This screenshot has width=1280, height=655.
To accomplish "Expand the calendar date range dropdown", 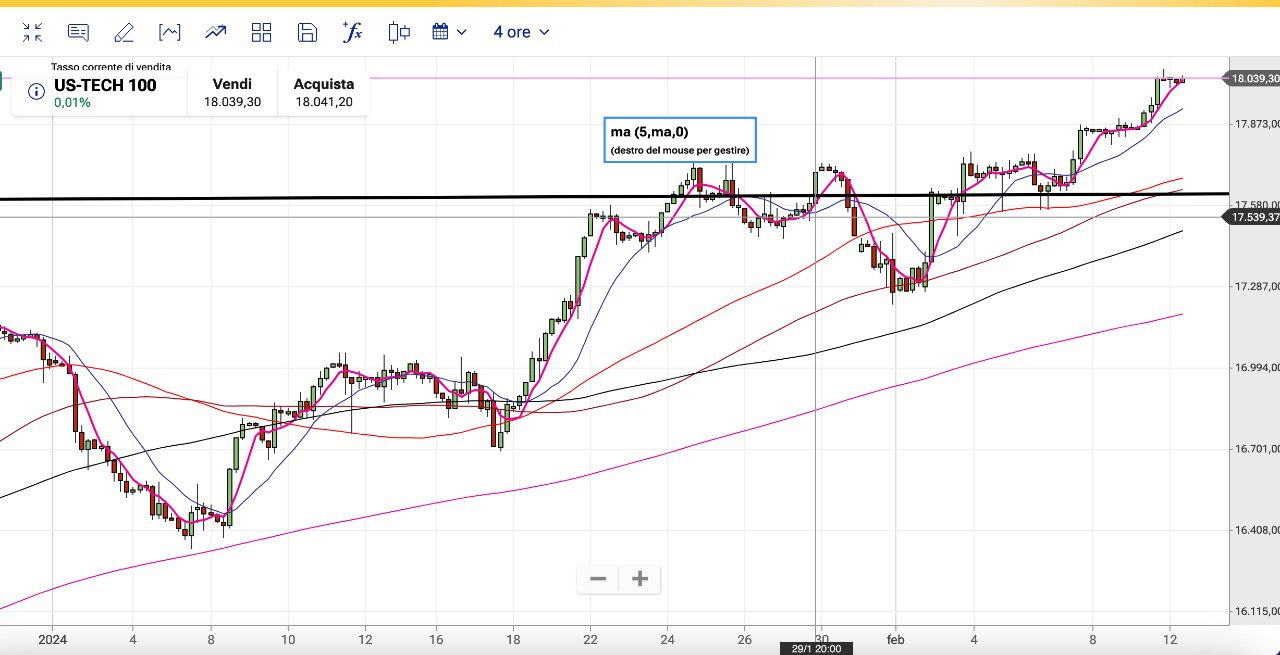I will (449, 32).
